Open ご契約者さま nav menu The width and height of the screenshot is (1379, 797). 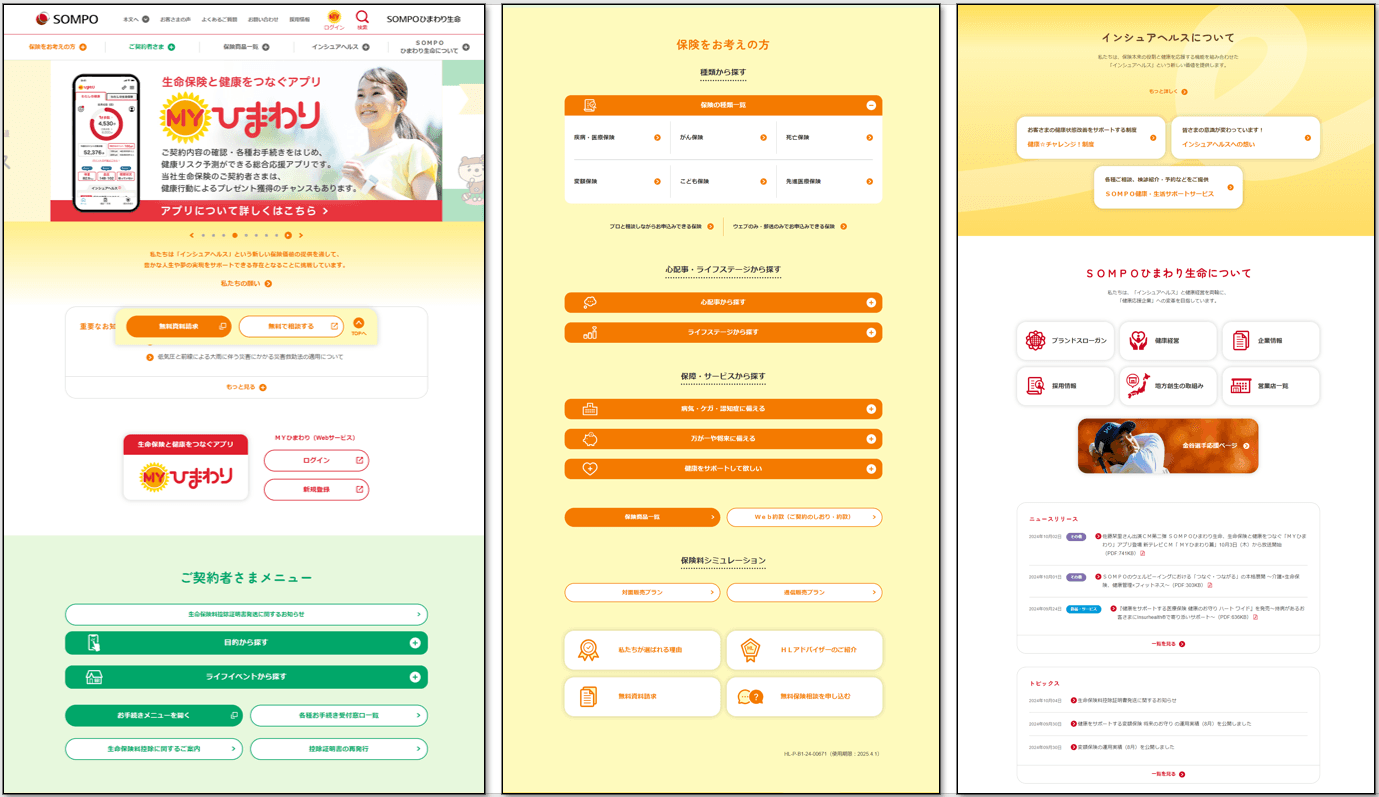(x=152, y=47)
